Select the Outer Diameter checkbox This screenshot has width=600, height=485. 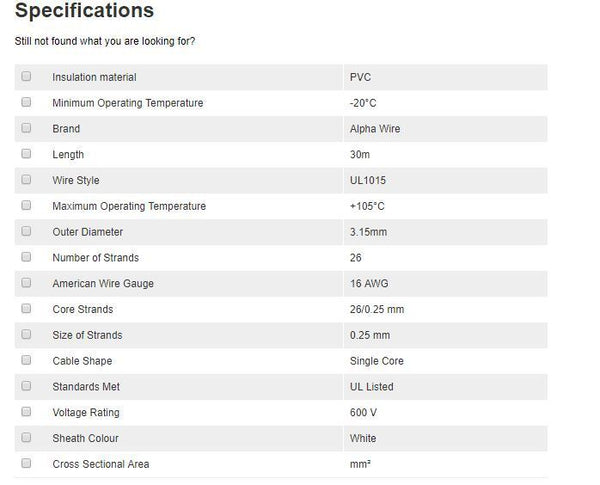click(x=26, y=231)
